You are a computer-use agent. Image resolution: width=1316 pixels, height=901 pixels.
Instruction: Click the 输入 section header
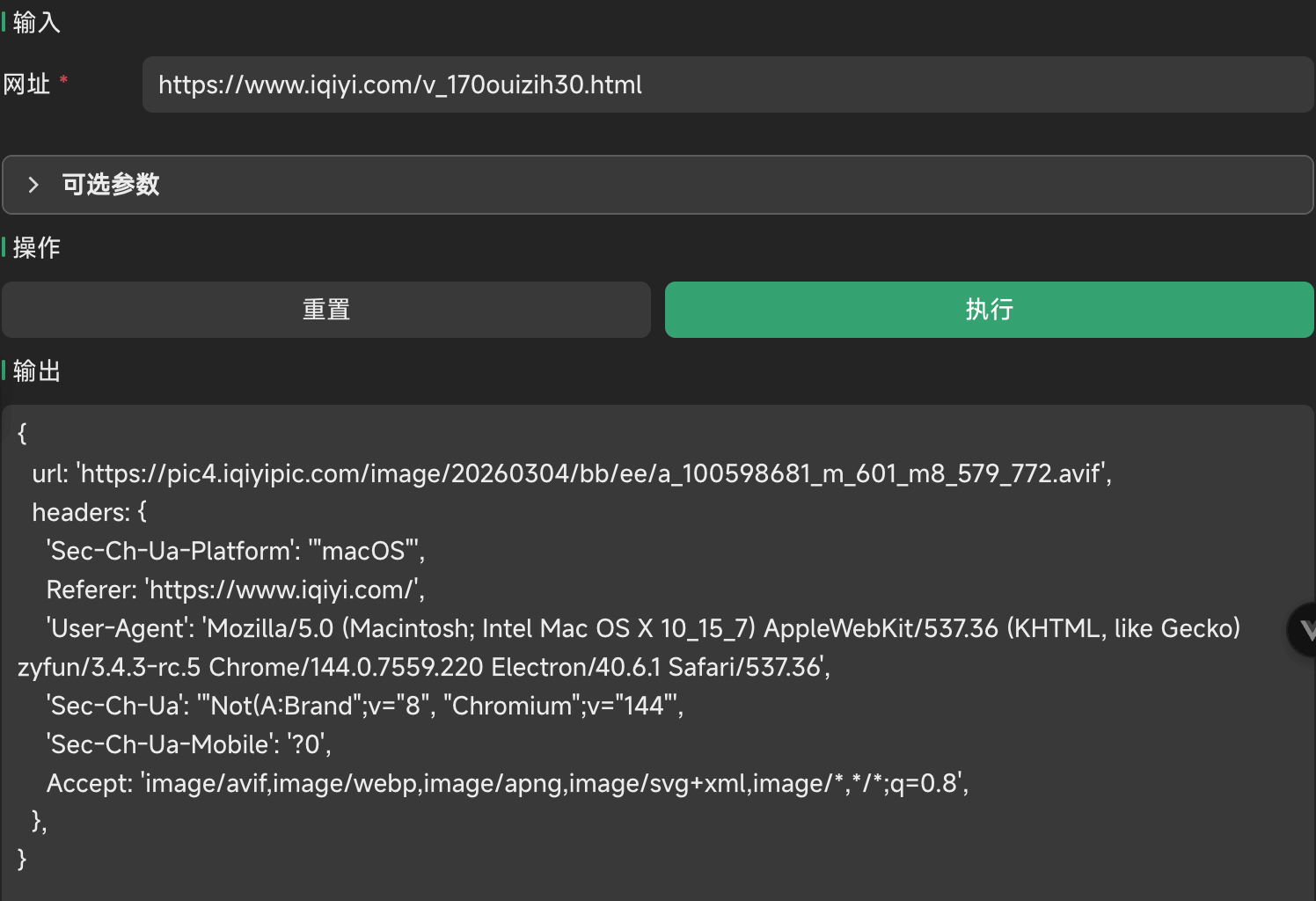[35, 22]
